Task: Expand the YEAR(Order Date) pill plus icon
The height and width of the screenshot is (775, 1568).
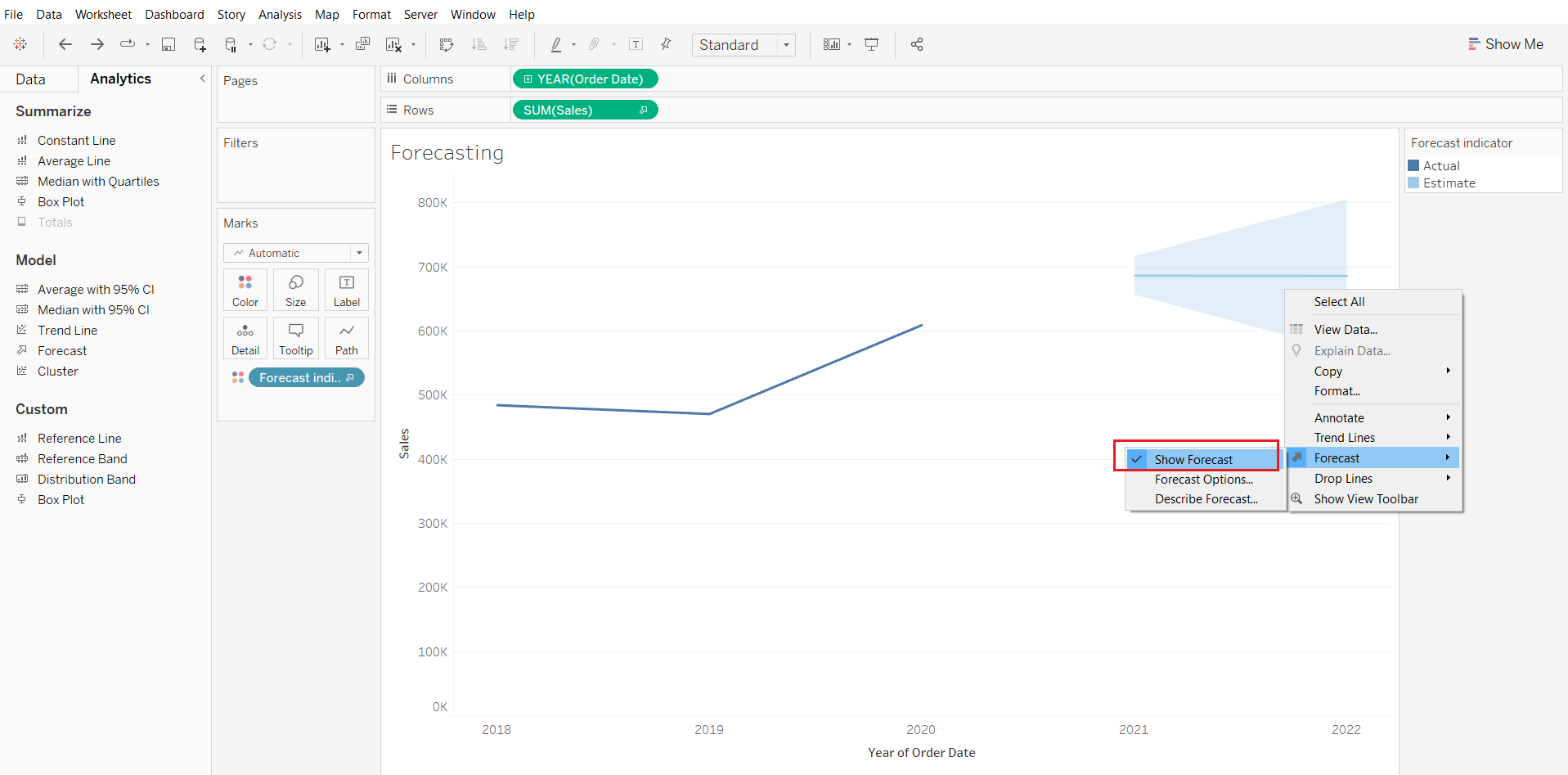Action: pyautogui.click(x=528, y=79)
